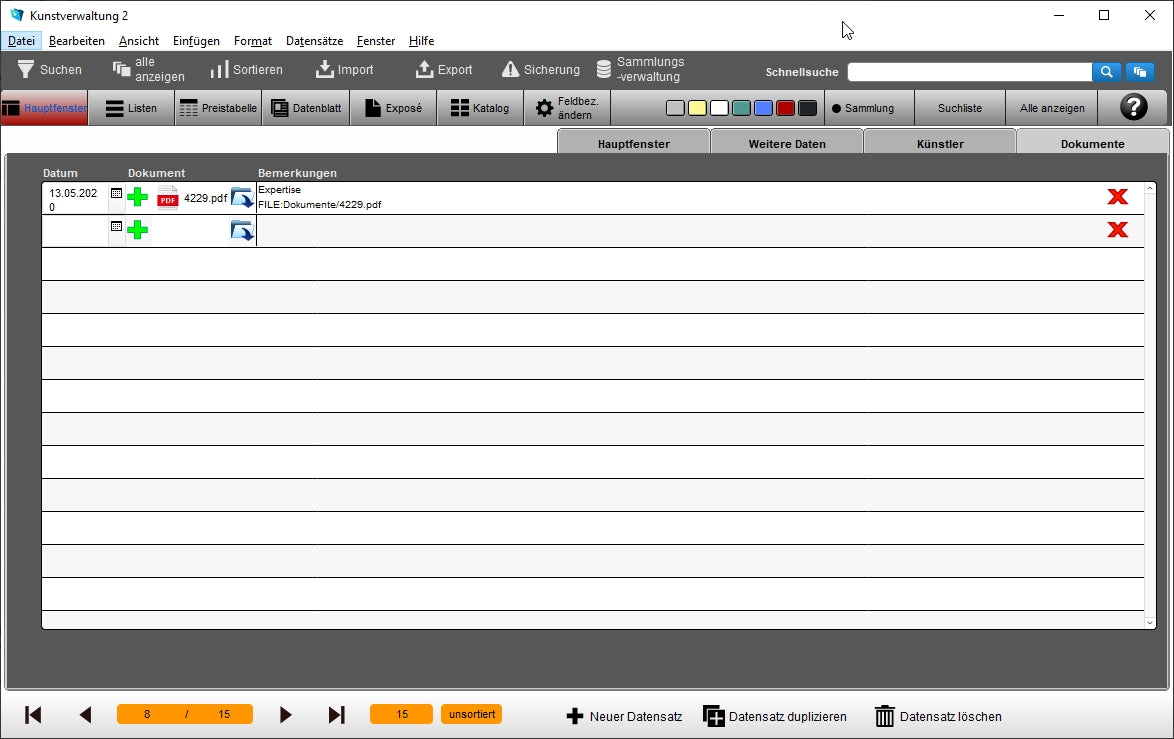The image size is (1174, 739).
Task: Toggle the Sammlung radio marker button
Action: pyautogui.click(x=862, y=108)
